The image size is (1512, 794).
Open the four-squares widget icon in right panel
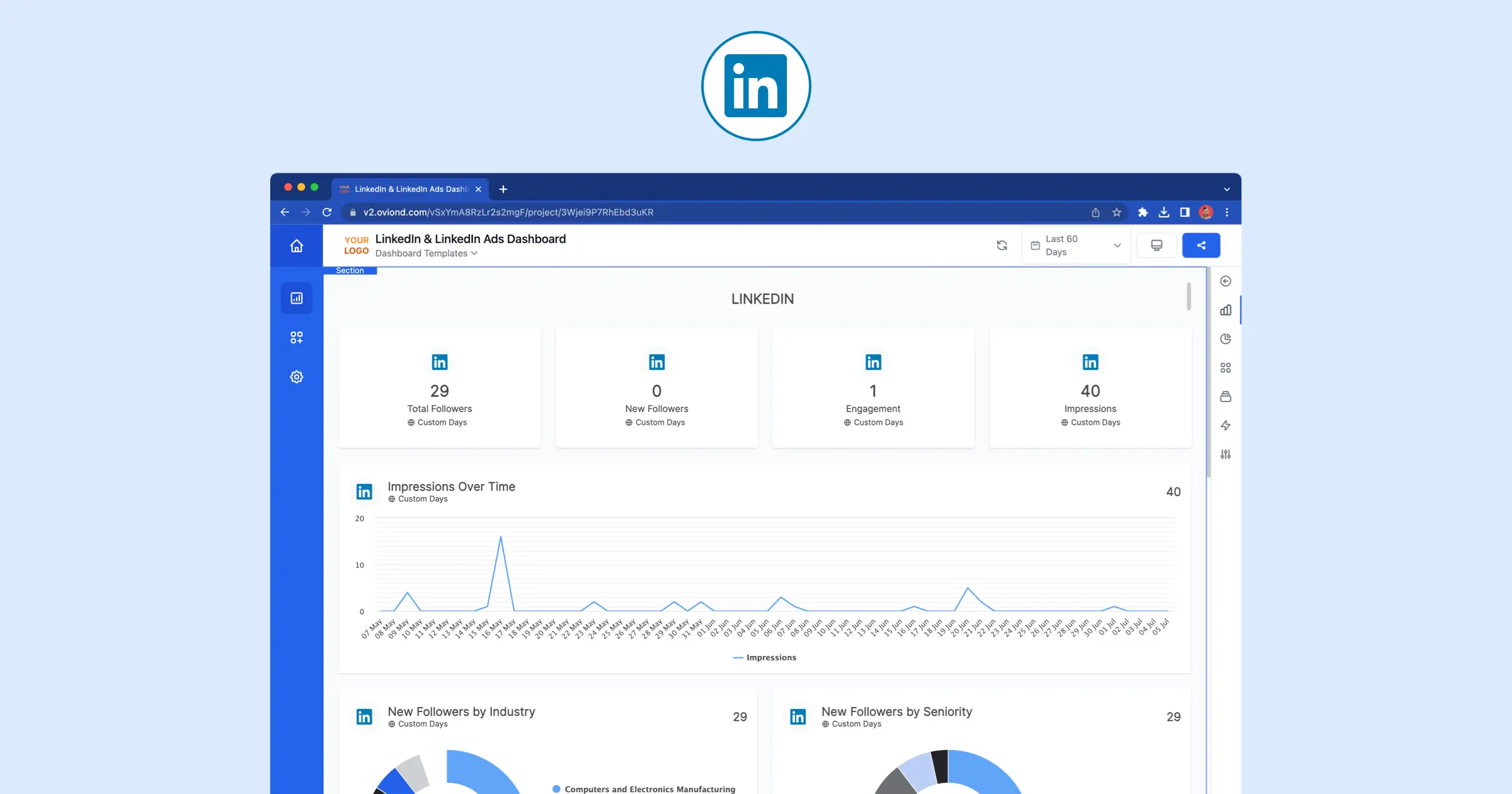tap(1225, 368)
